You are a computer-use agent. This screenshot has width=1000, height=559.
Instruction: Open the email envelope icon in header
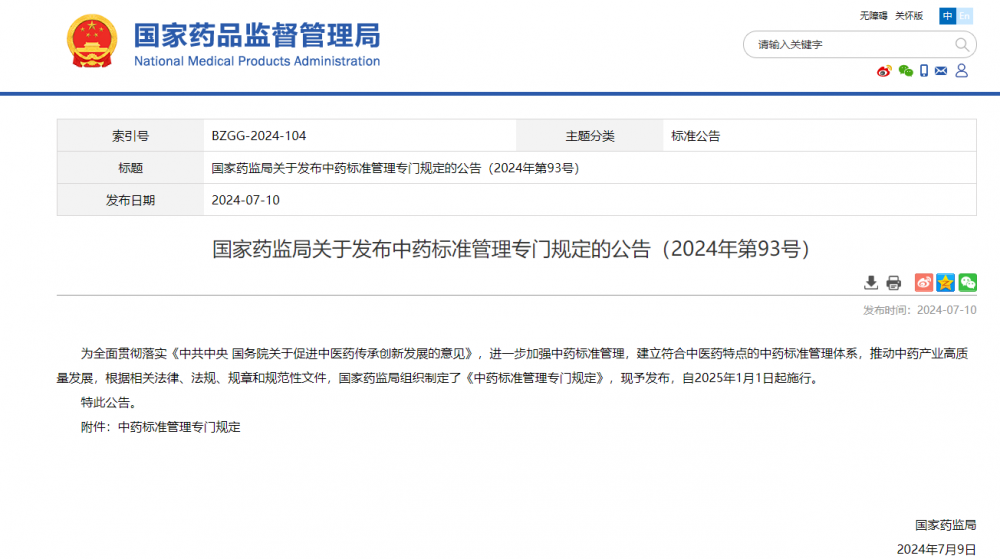point(941,71)
